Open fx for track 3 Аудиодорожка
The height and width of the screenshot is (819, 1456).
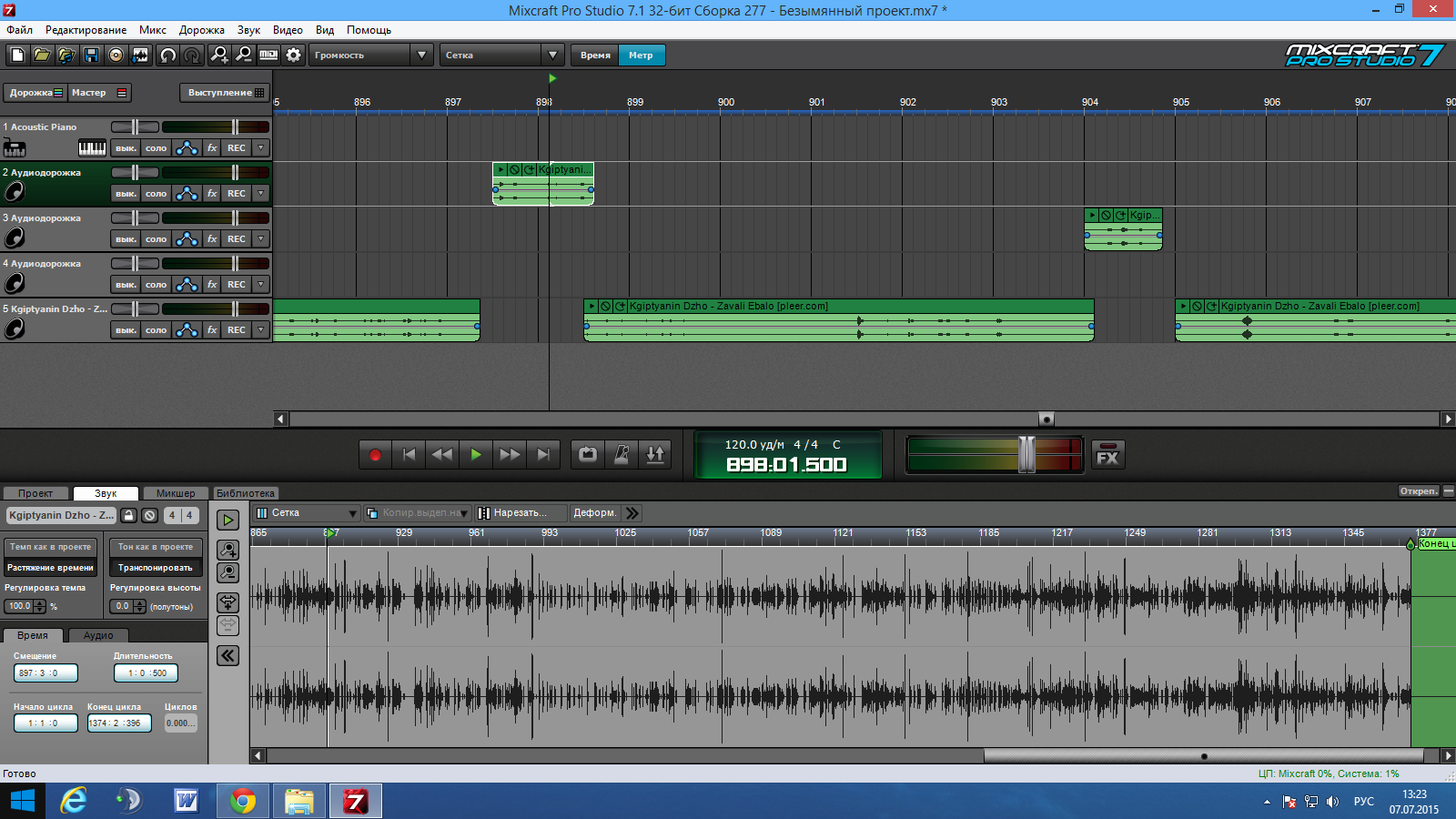[212, 238]
